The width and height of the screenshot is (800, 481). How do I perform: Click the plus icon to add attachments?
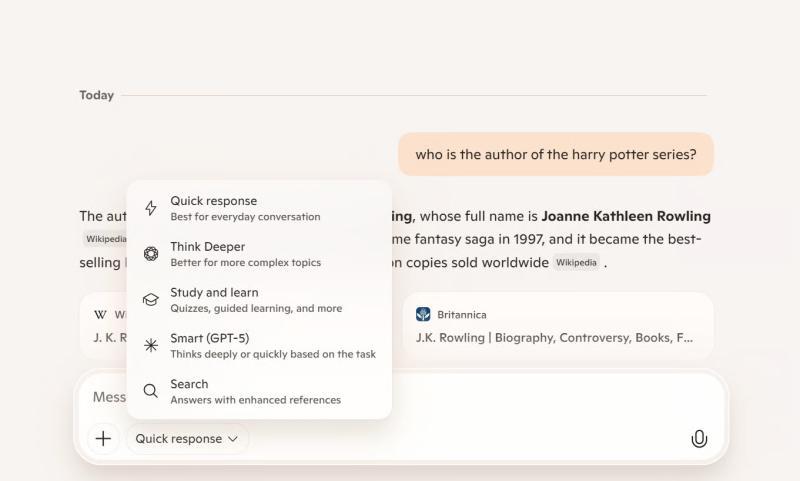103,438
